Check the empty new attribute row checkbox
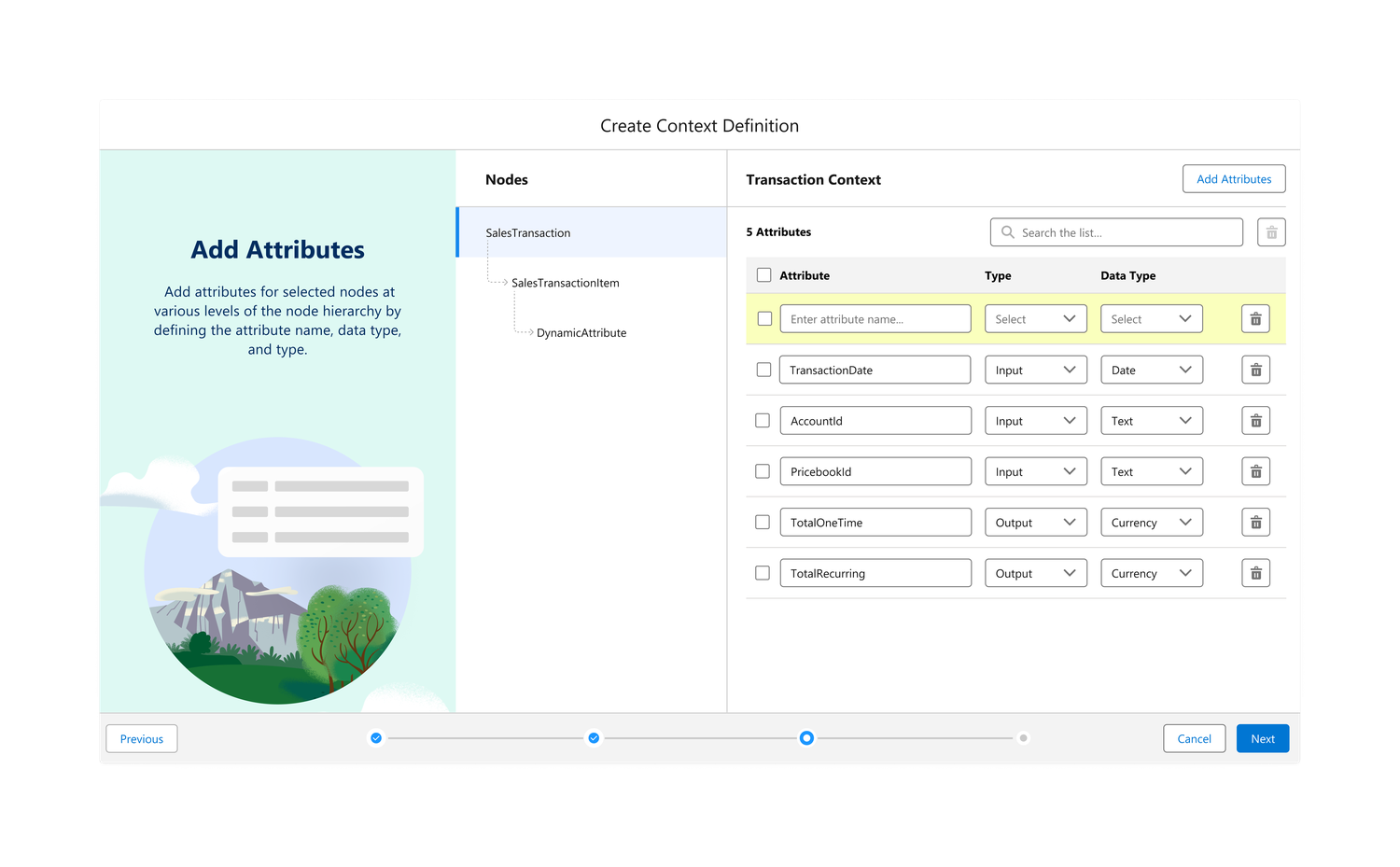 pyautogui.click(x=764, y=318)
